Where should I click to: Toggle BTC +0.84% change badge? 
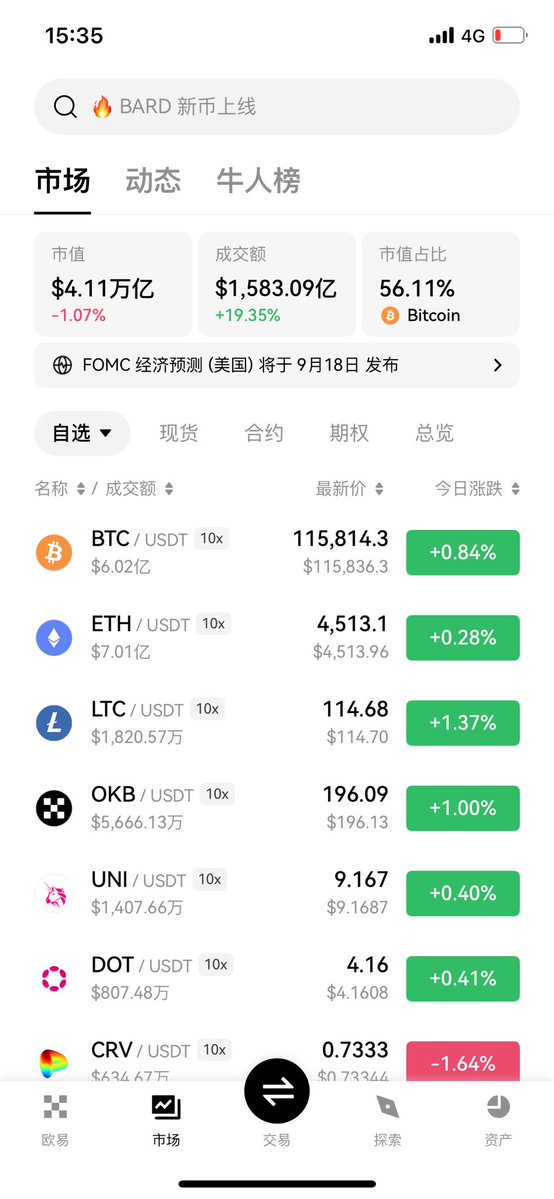463,552
